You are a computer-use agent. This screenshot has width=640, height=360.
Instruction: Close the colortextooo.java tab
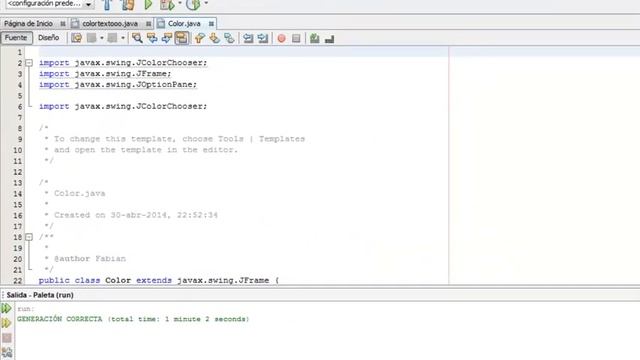pos(148,24)
